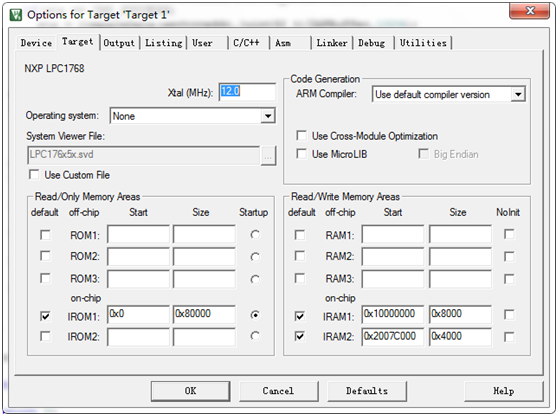
Task: Switch to the User tab
Action: pyautogui.click(x=208, y=43)
